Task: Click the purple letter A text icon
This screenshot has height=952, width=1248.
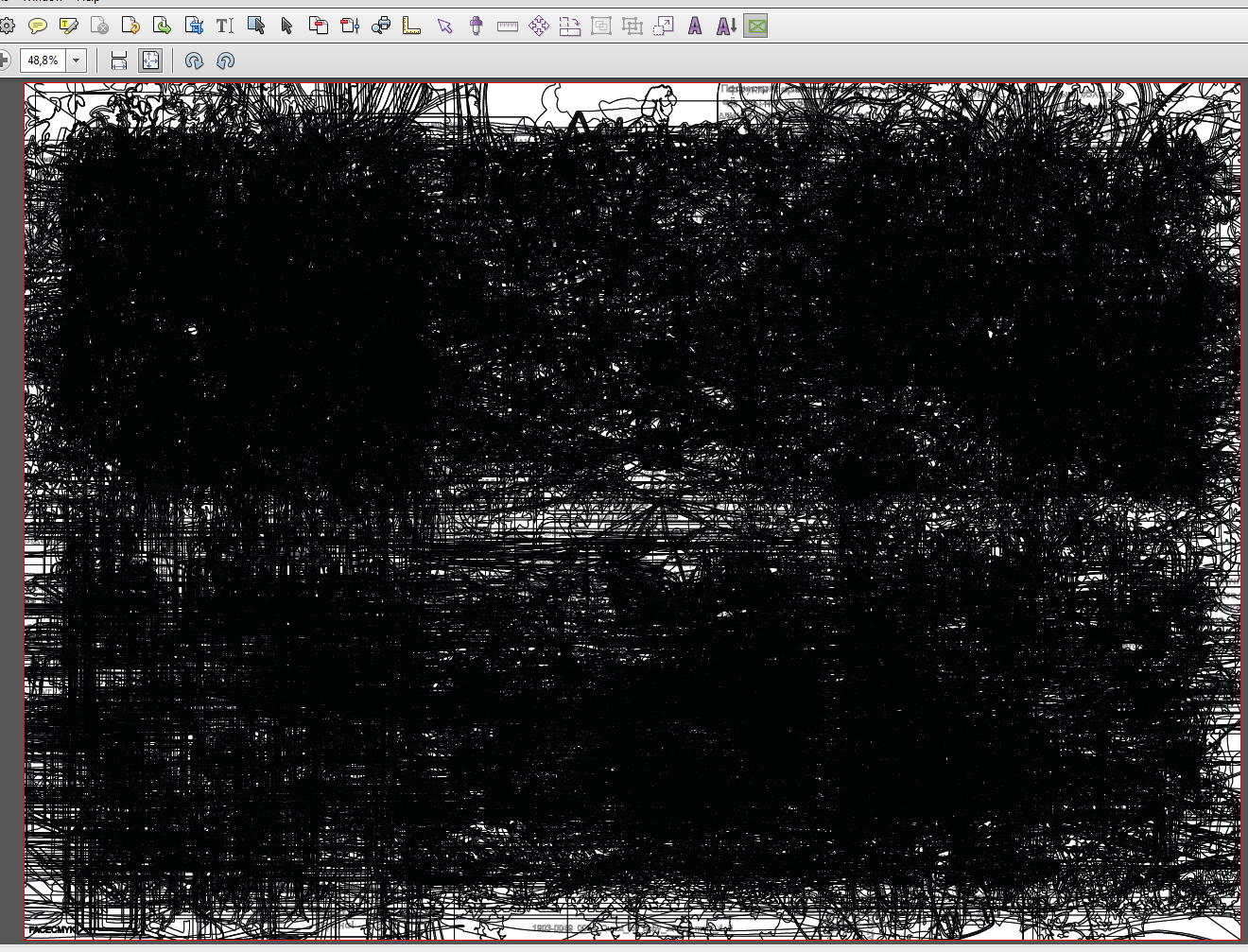Action: pos(695,26)
